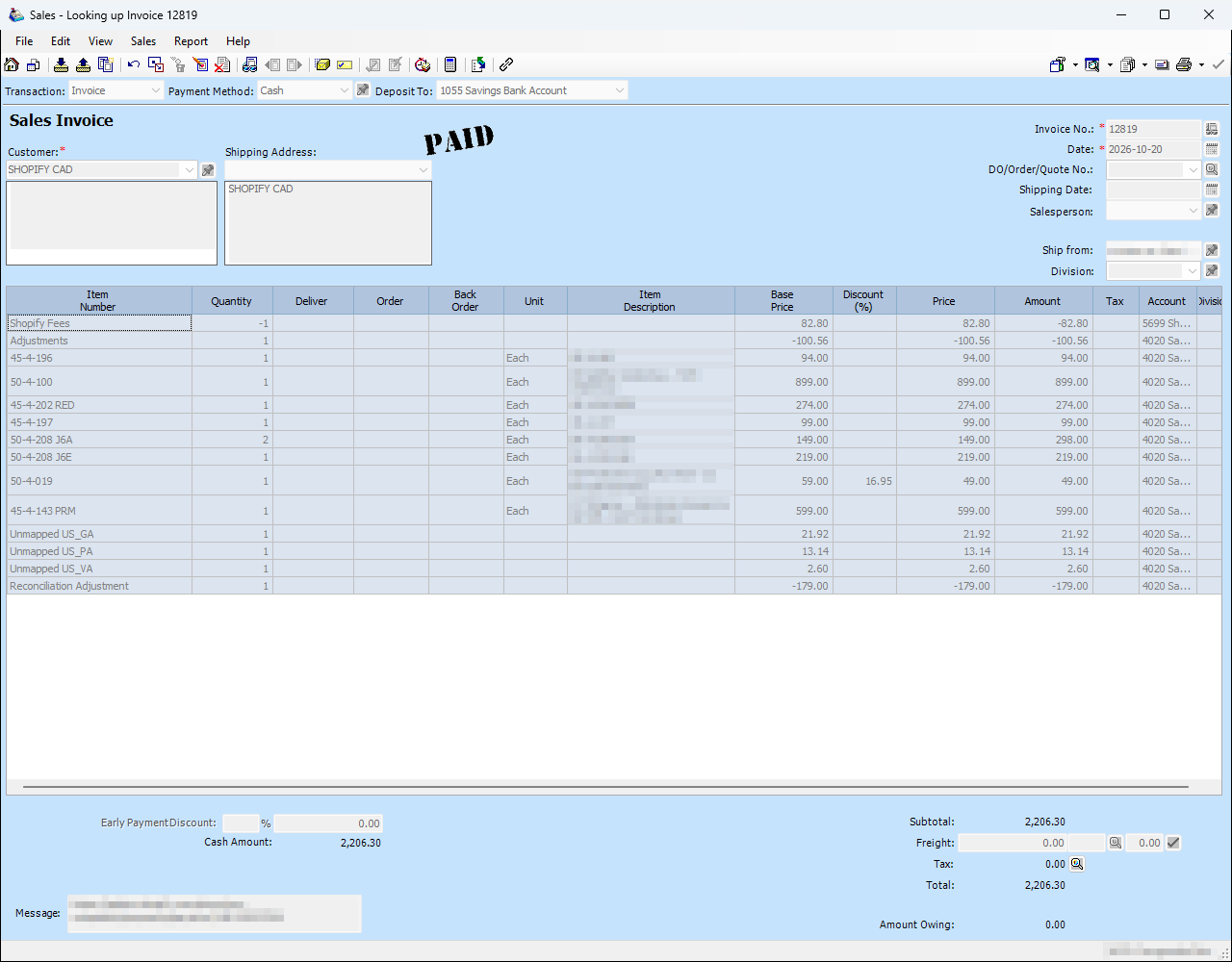Toggle the pin beside Ship from
Viewport: 1232px width, 962px height.
(x=1212, y=250)
